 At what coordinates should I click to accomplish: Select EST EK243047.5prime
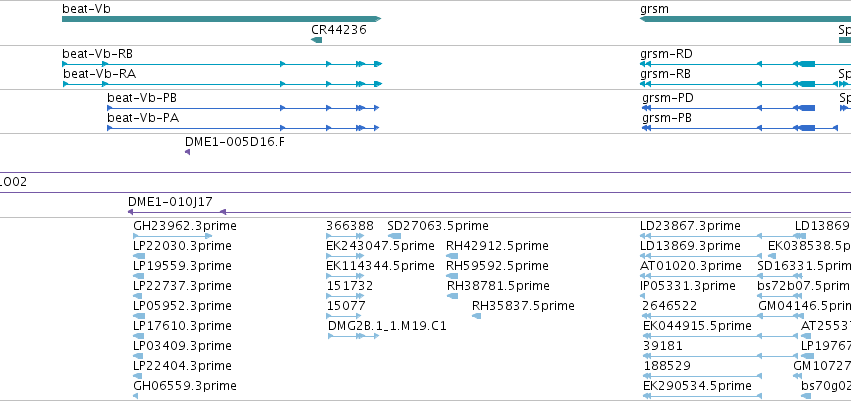coord(344,256)
